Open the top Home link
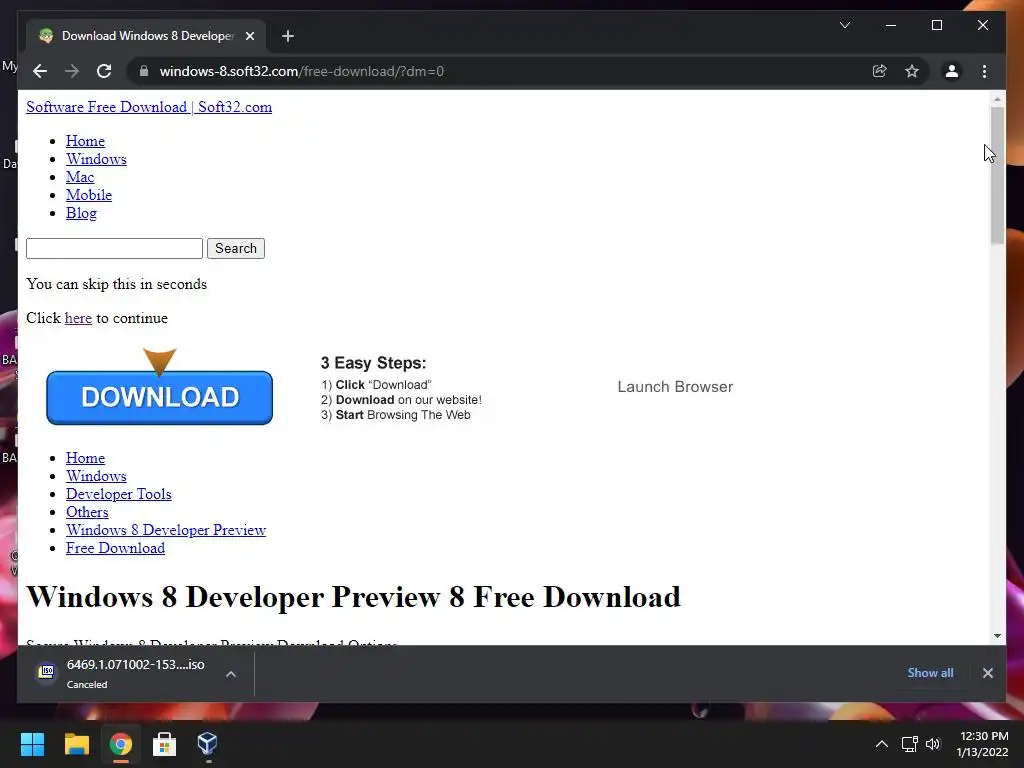 click(85, 141)
